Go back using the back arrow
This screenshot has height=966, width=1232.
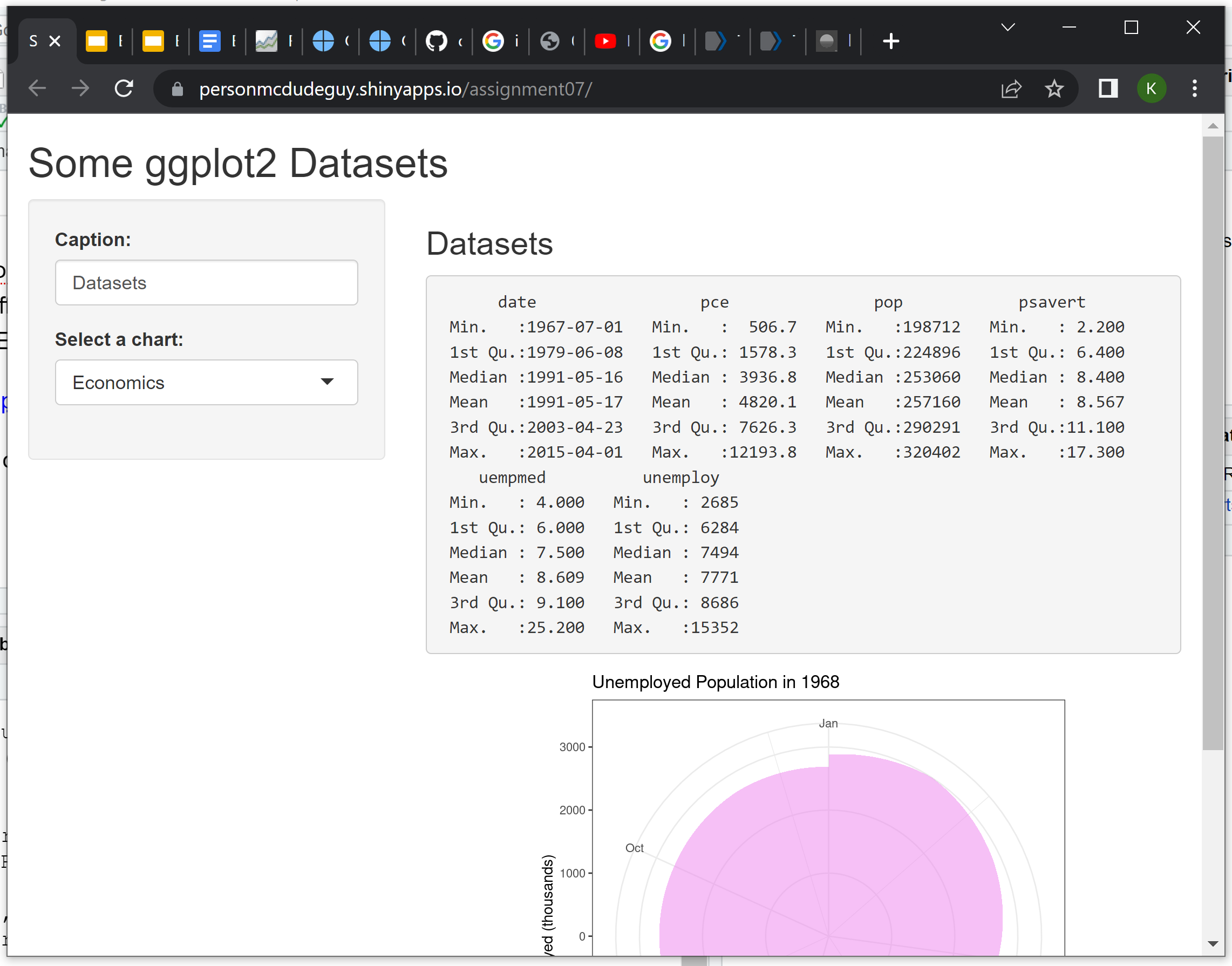(x=37, y=88)
